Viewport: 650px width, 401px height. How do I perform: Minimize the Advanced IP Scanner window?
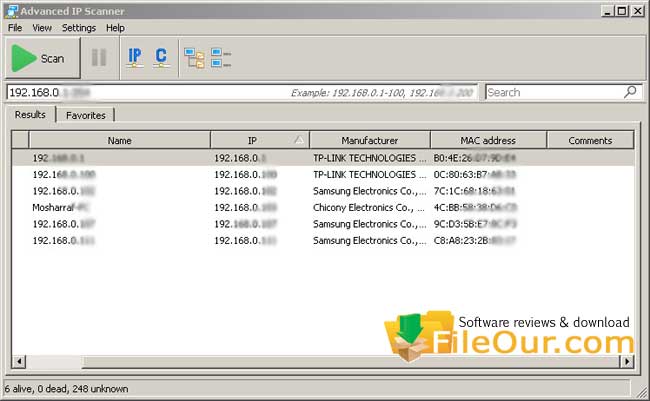pyautogui.click(x=607, y=11)
